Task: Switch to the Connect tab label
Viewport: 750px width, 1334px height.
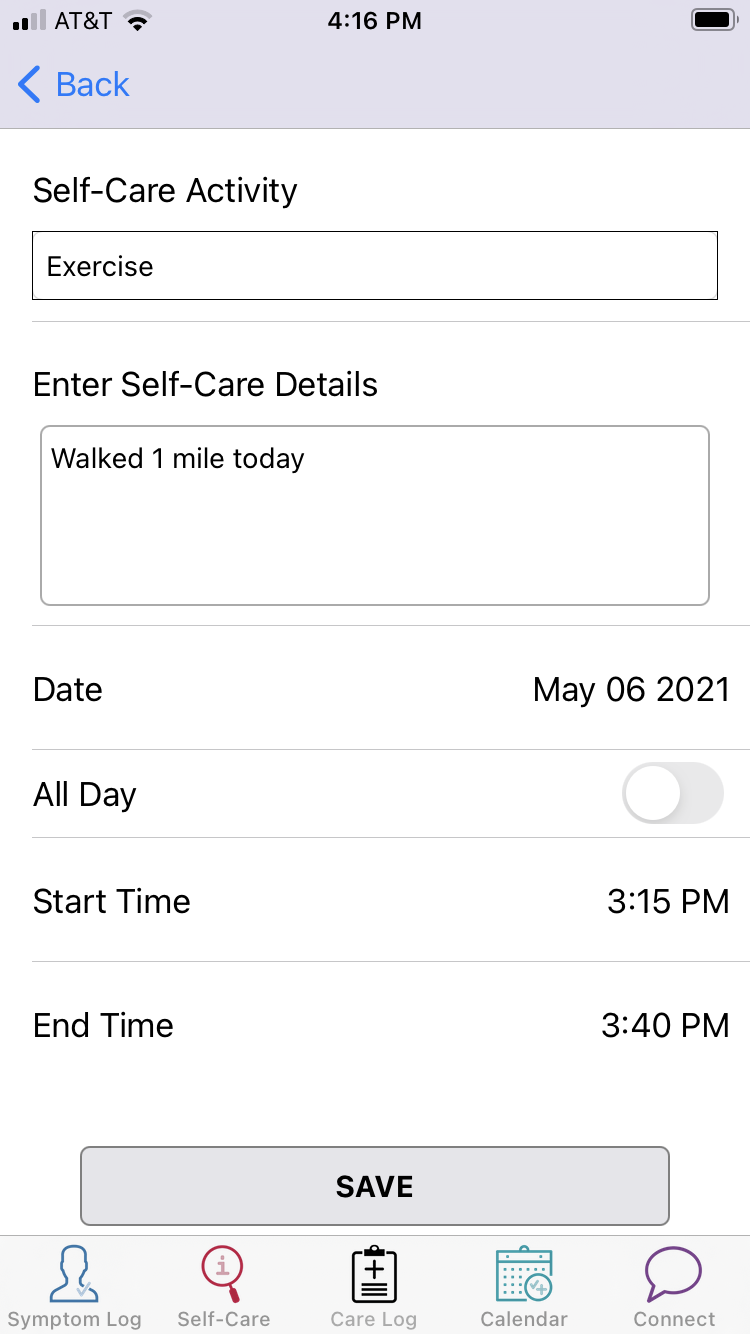Action: pos(674,1319)
